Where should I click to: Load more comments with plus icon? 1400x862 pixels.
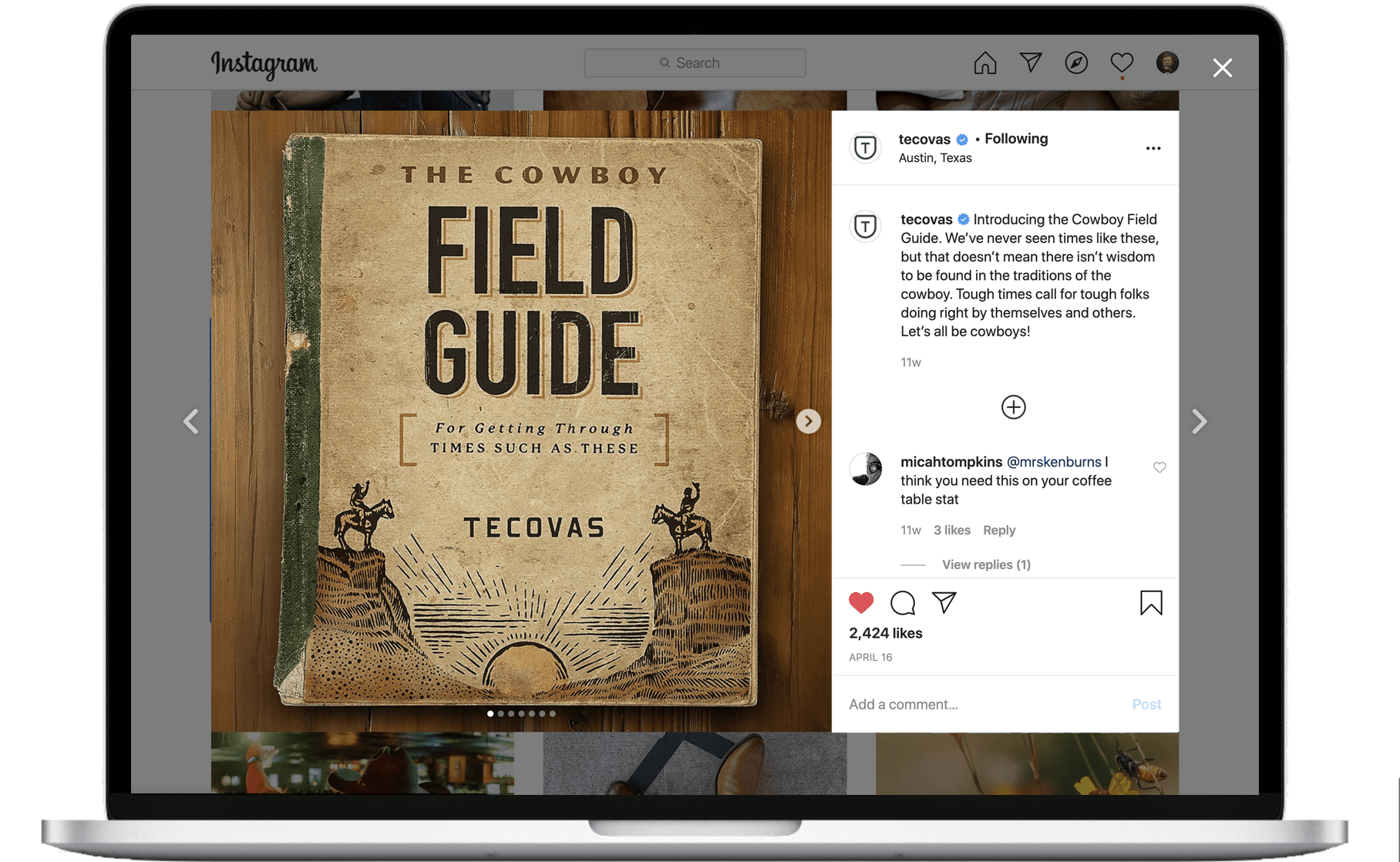pos(1013,407)
